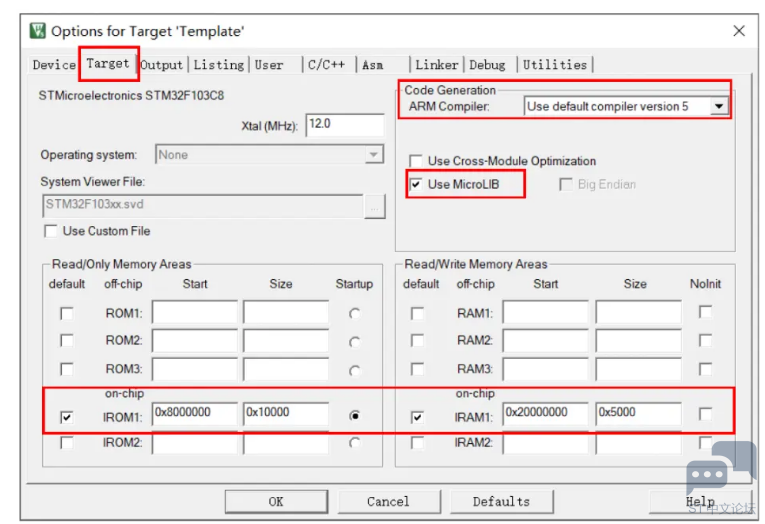
Task: Click the RAM3 Start address field
Action: pyautogui.click(x=545, y=369)
